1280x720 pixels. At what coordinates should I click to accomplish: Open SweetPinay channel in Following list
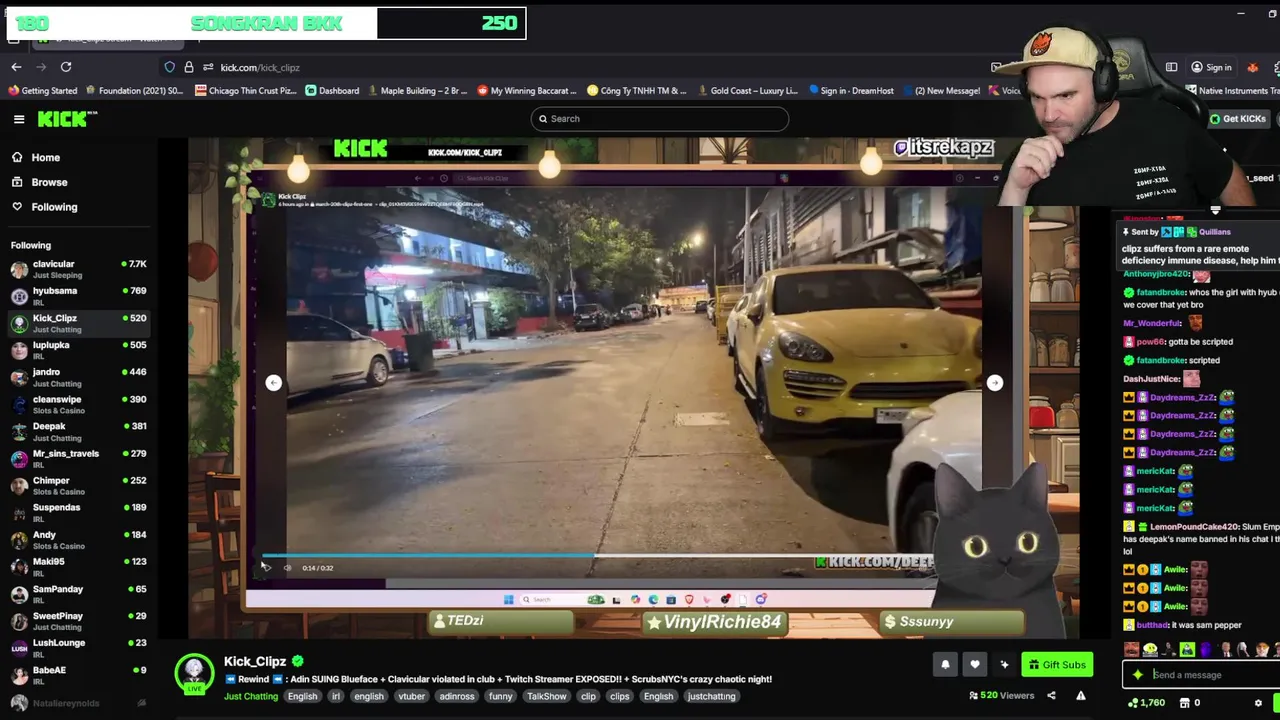(78, 621)
